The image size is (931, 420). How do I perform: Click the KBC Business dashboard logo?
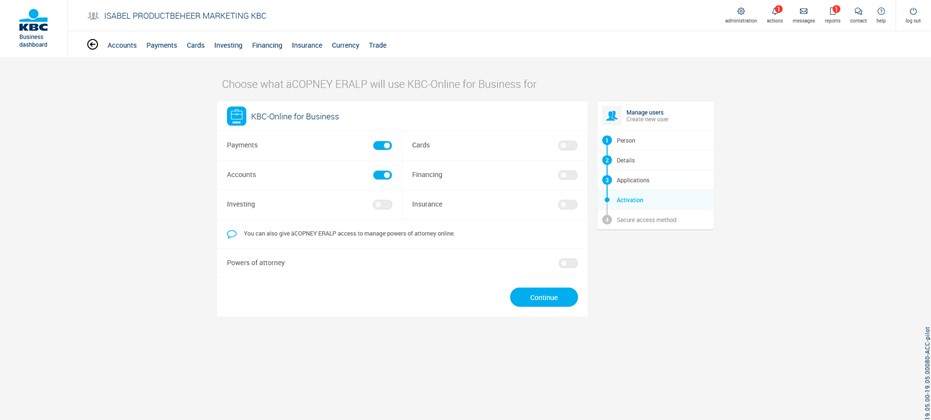click(x=33, y=29)
